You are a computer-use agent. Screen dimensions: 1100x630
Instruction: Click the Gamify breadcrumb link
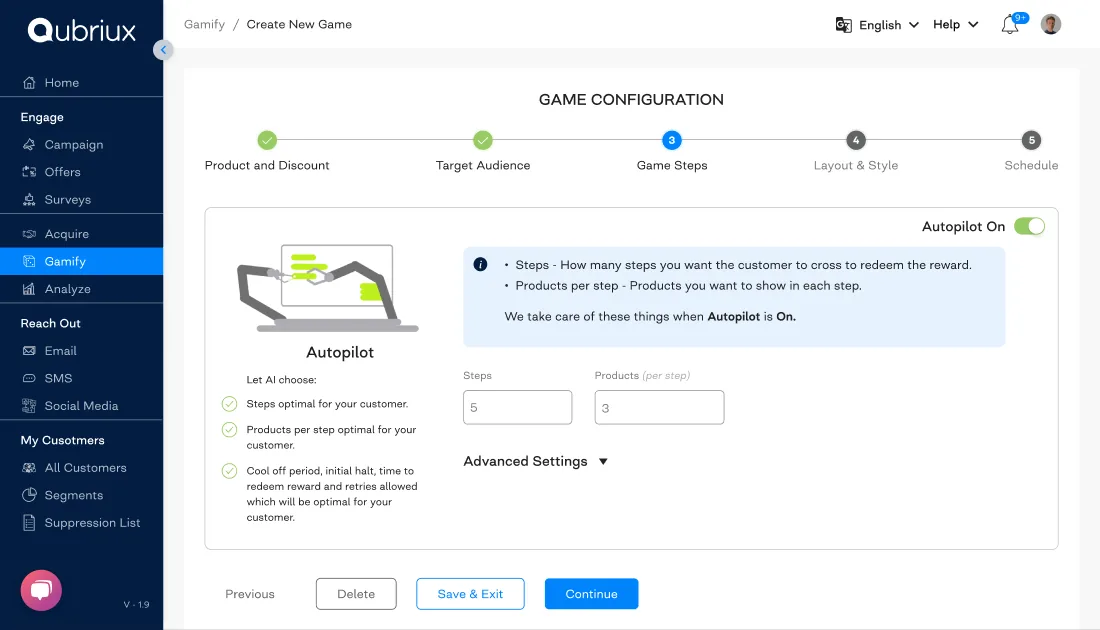click(x=204, y=25)
